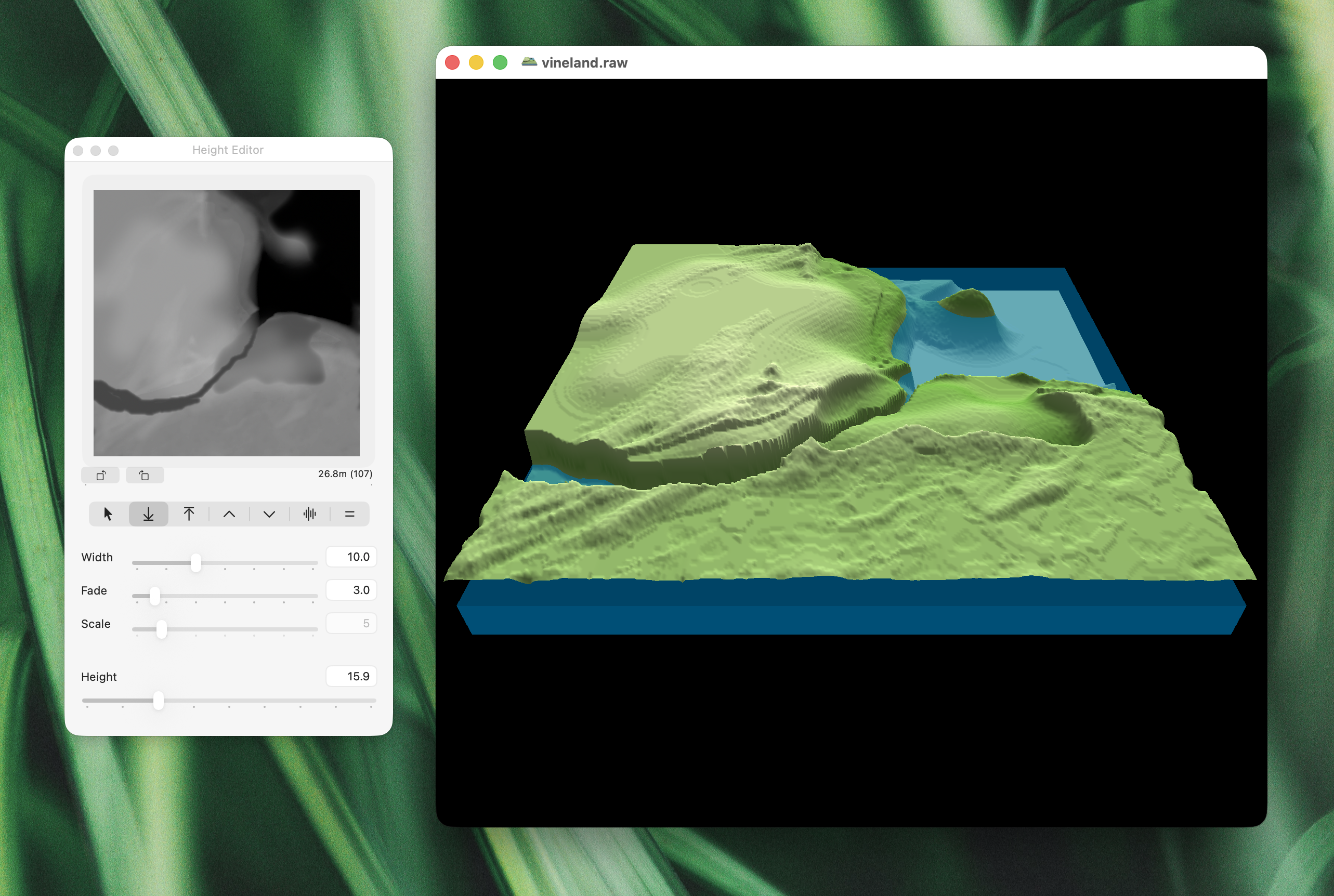Select the raise-terrain up-arrow tool
1334x896 pixels.
point(189,515)
